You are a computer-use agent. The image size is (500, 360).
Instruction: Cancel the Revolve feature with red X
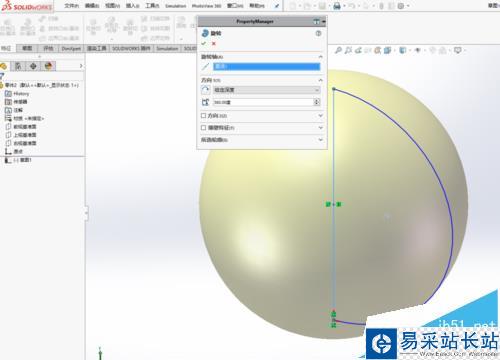pyautogui.click(x=214, y=44)
